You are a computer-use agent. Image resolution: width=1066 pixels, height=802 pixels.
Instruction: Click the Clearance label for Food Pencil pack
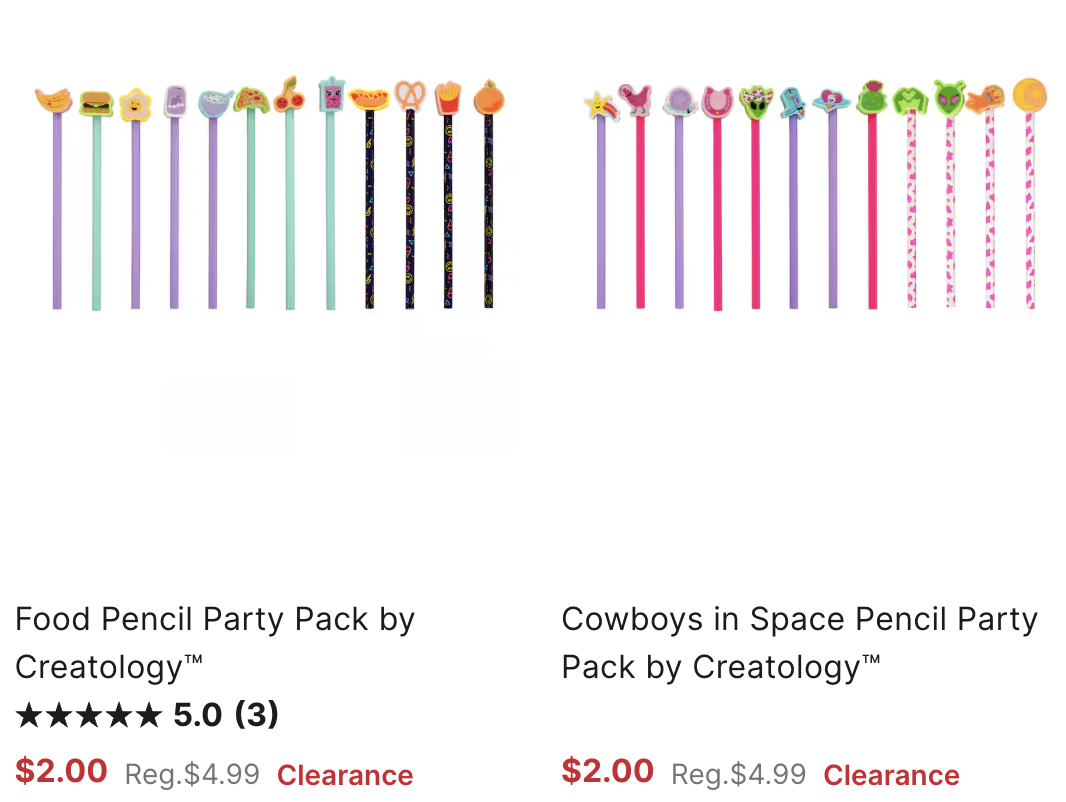345,775
